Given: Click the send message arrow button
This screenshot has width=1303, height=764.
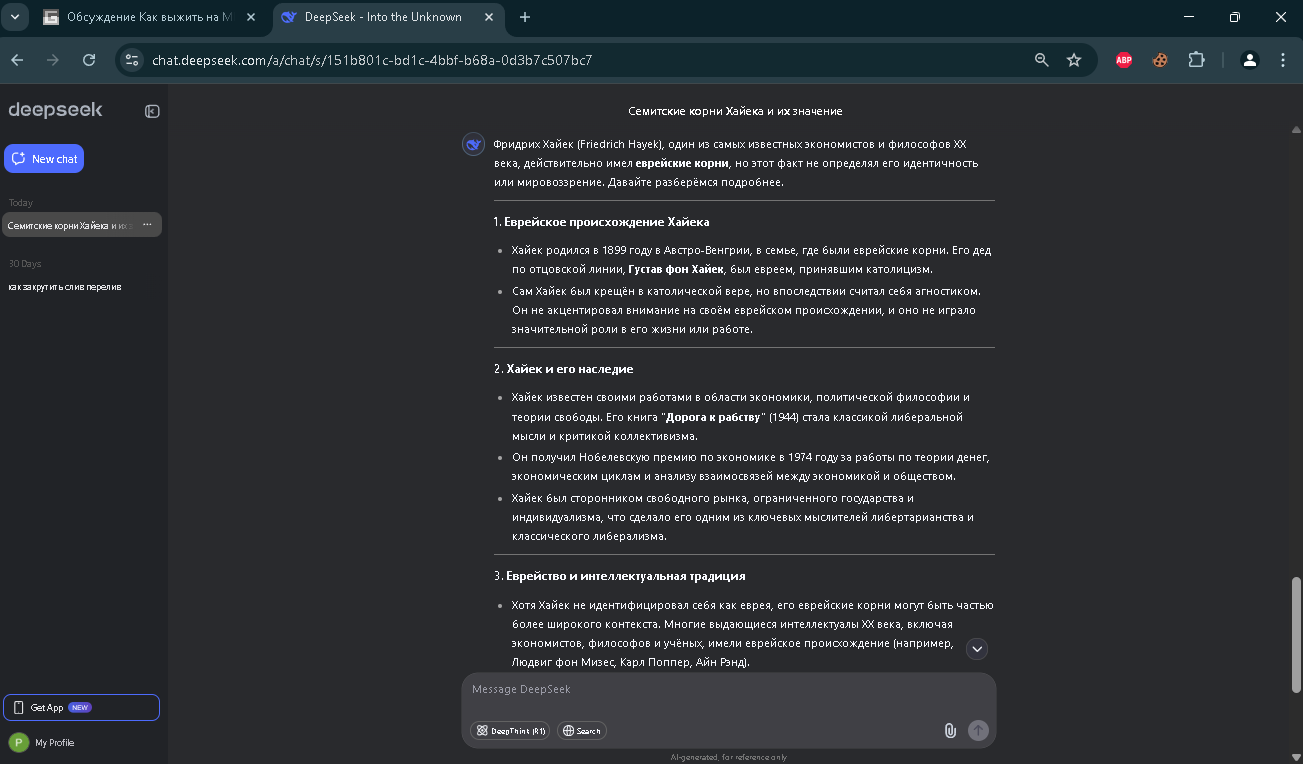Looking at the screenshot, I should tap(978, 730).
